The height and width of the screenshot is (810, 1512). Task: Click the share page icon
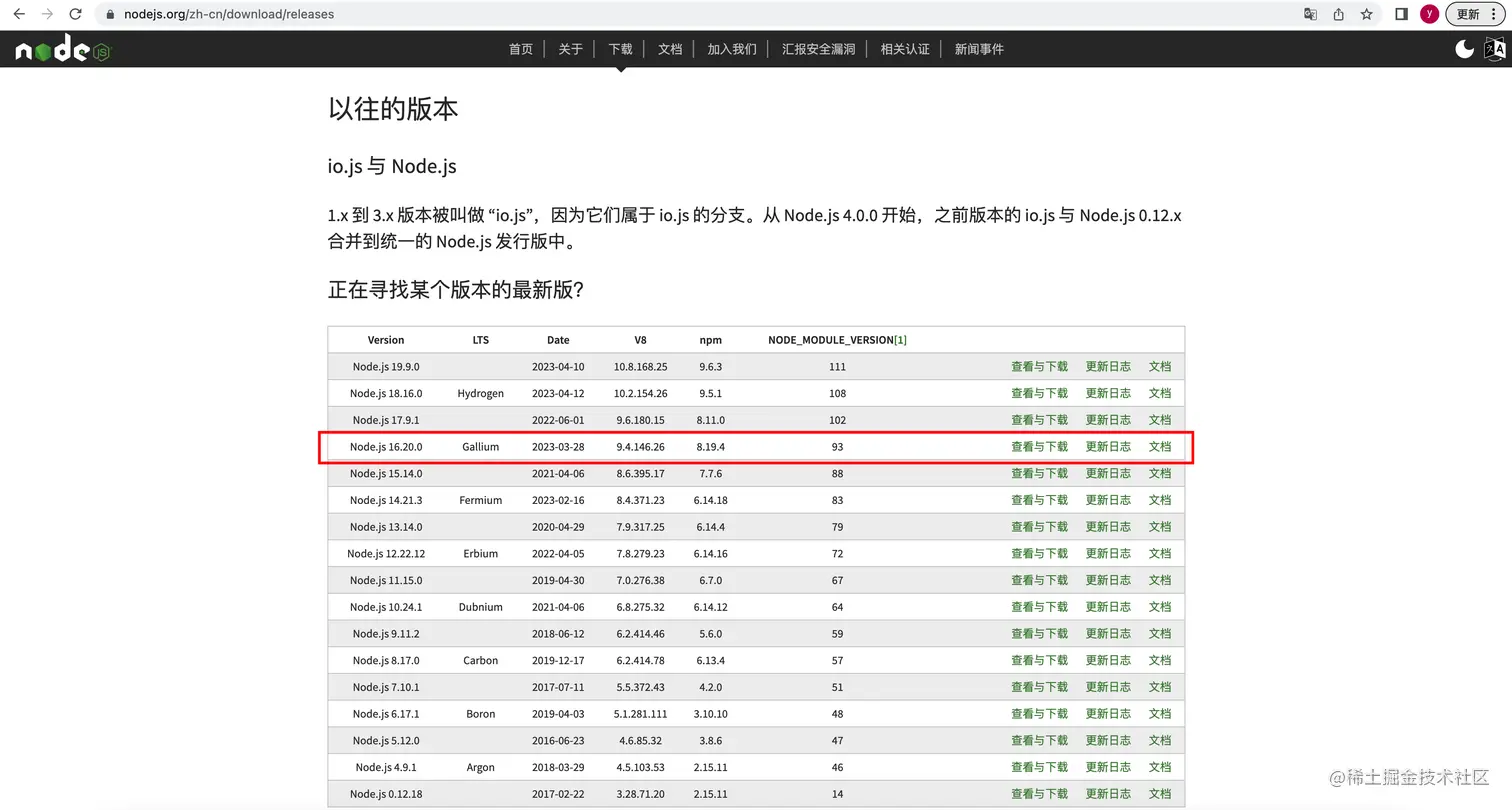click(1338, 14)
